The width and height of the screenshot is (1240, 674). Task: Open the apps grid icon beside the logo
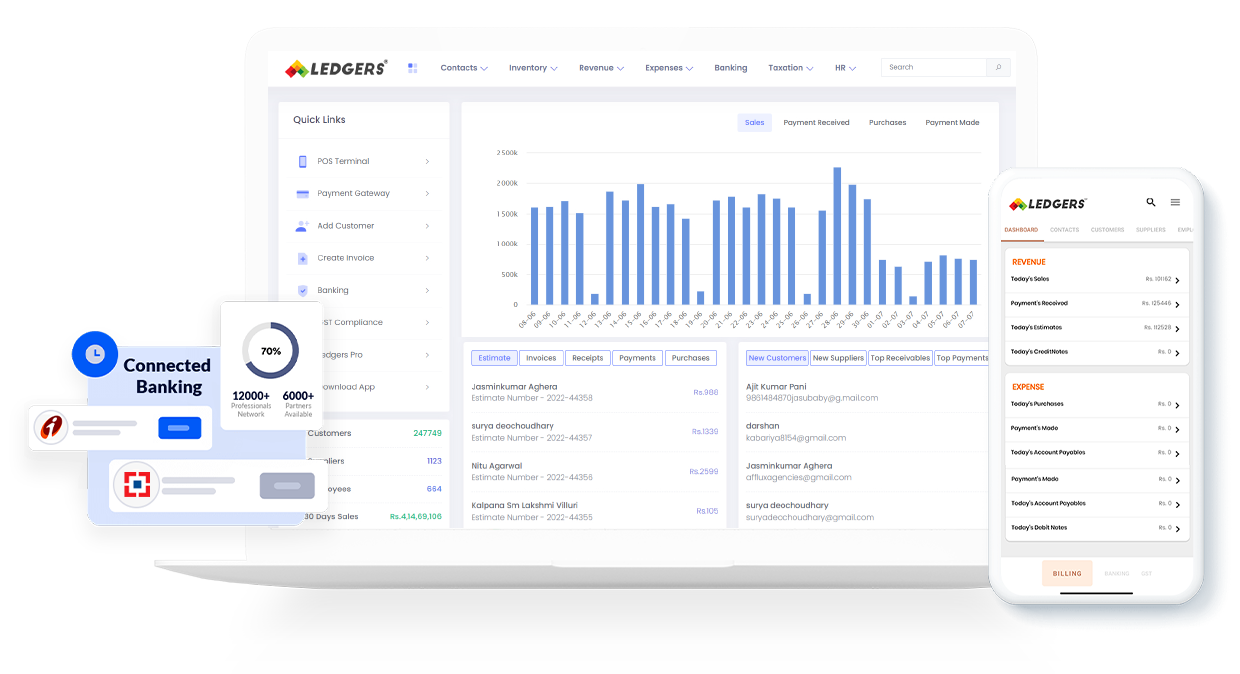pos(413,67)
